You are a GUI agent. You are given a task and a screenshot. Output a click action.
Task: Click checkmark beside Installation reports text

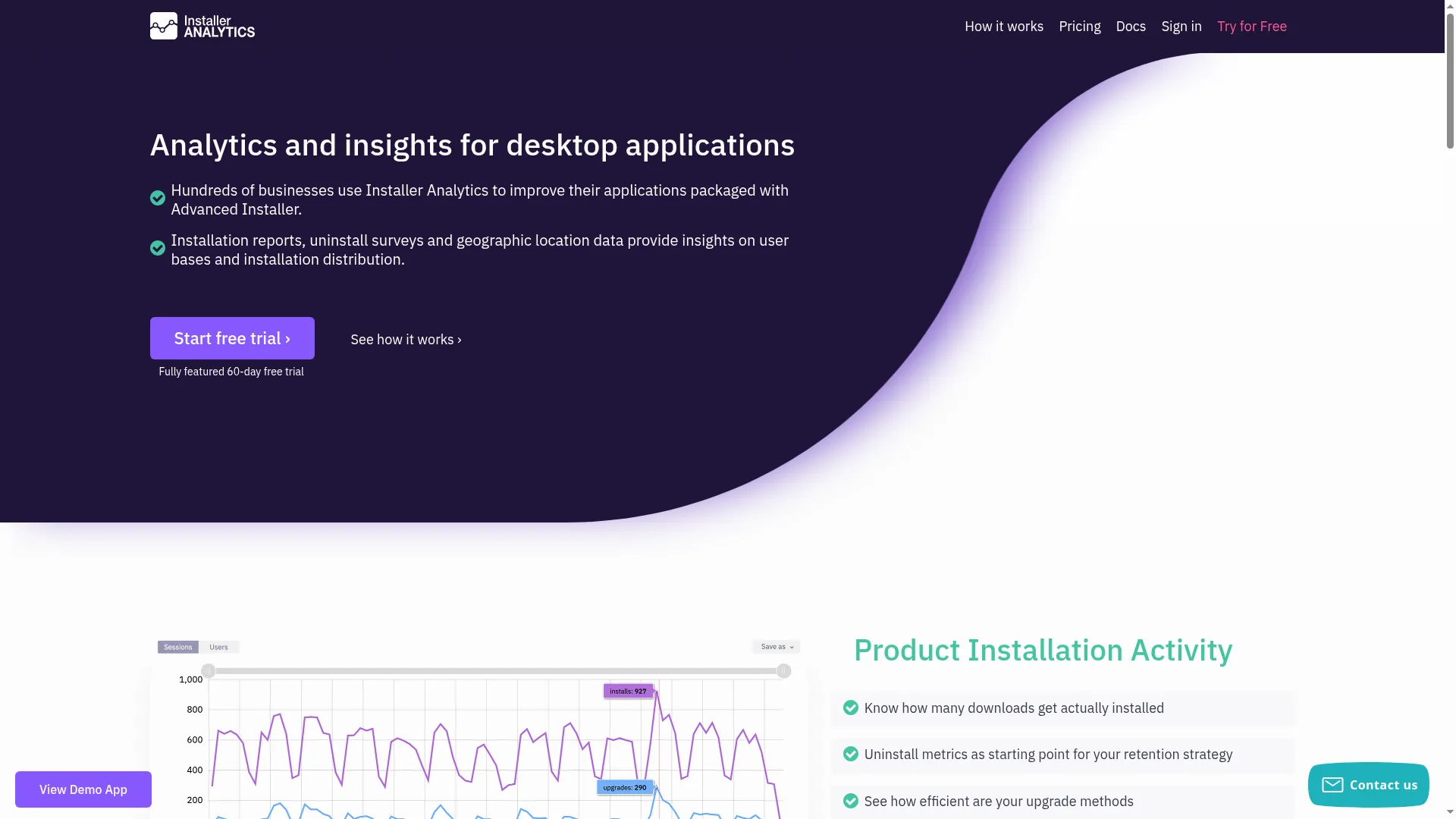pyautogui.click(x=158, y=248)
